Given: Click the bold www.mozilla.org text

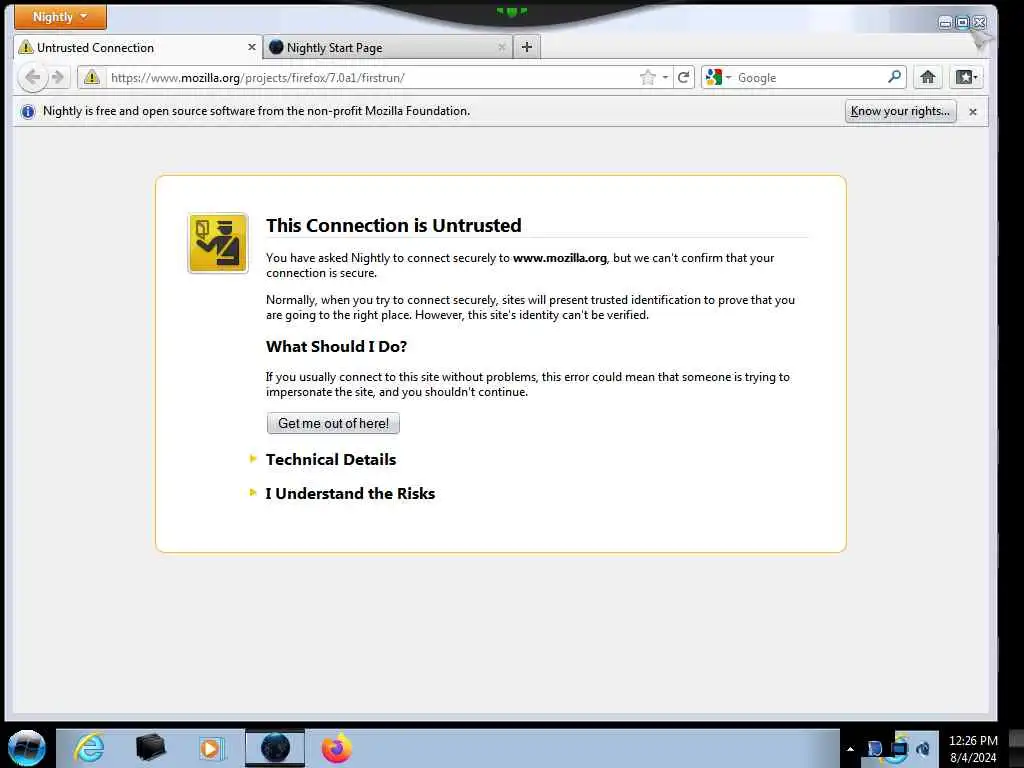Looking at the screenshot, I should [x=560, y=258].
